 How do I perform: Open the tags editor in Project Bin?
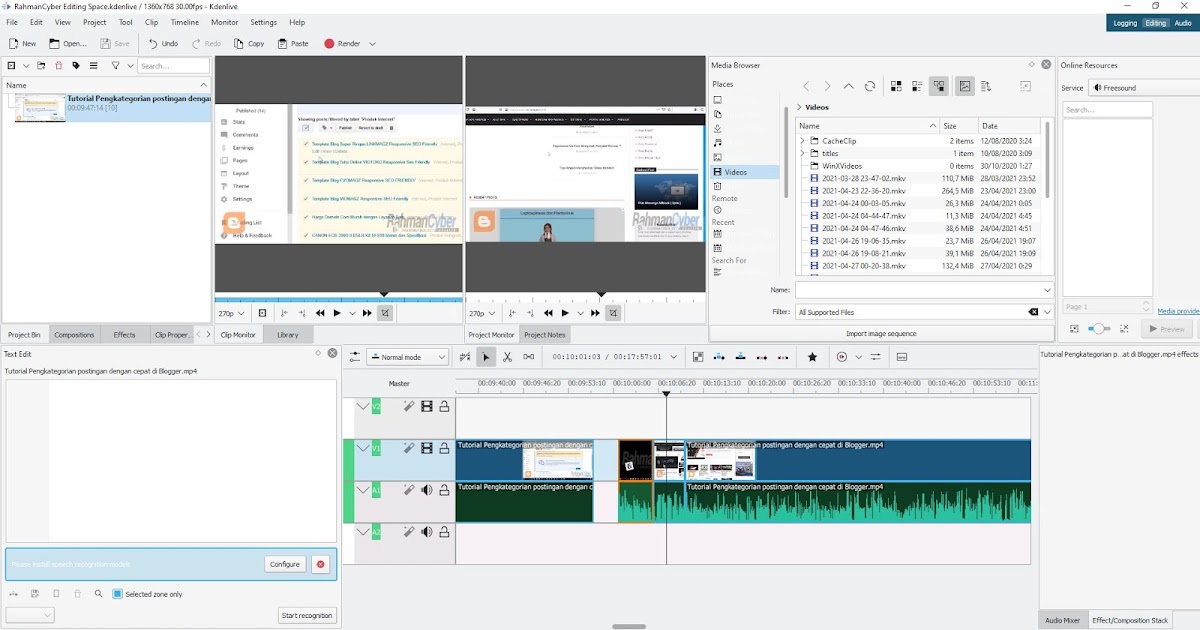coord(76,65)
